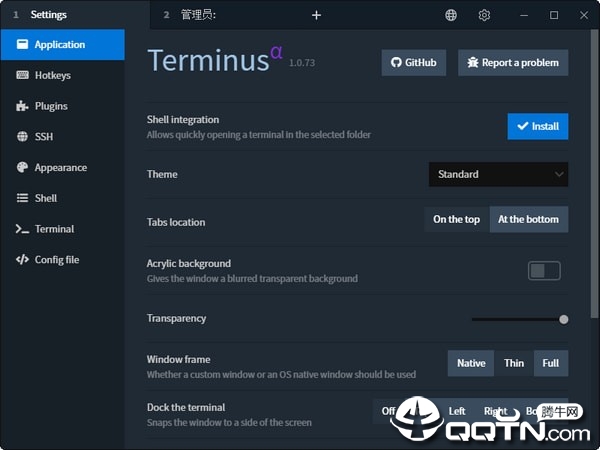Click the Terminal prompt icon
Viewport: 600px width, 450px height.
point(22,229)
